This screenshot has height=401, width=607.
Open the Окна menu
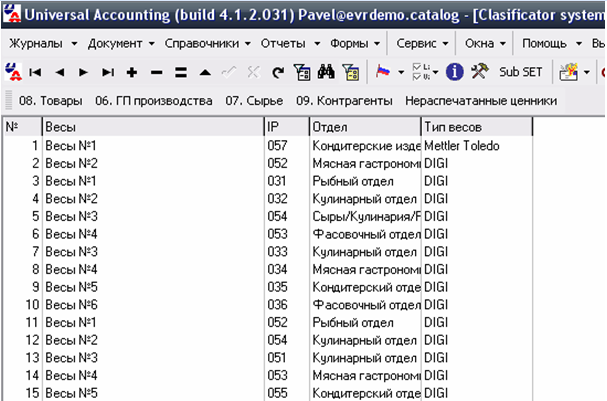(x=485, y=43)
